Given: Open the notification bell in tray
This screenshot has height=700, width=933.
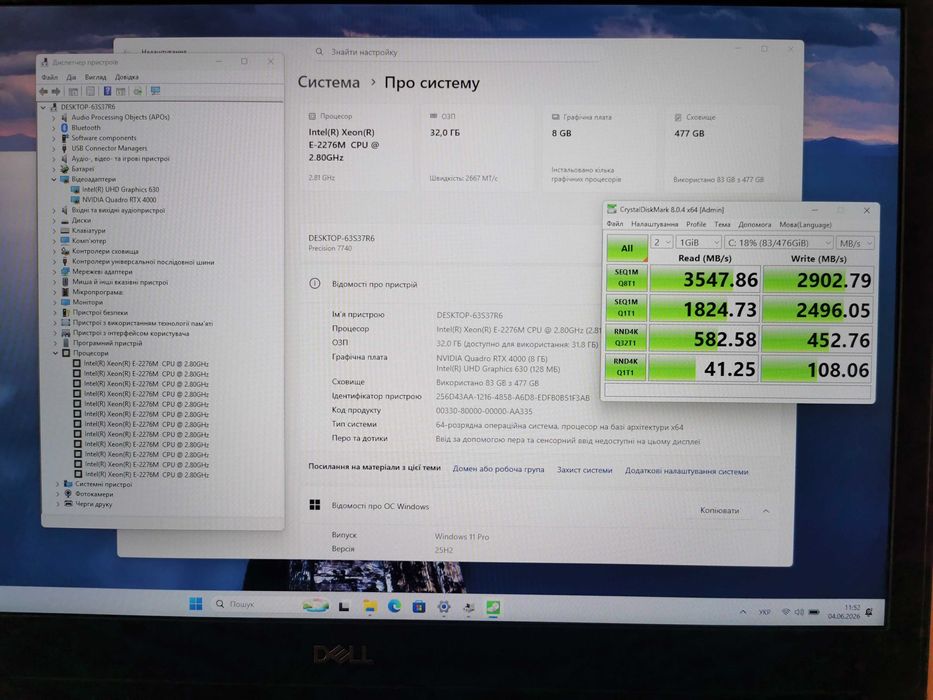Looking at the screenshot, I should click(869, 612).
